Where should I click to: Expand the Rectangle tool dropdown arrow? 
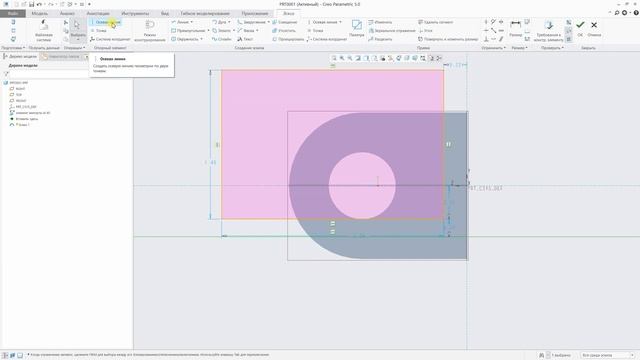click(x=208, y=31)
